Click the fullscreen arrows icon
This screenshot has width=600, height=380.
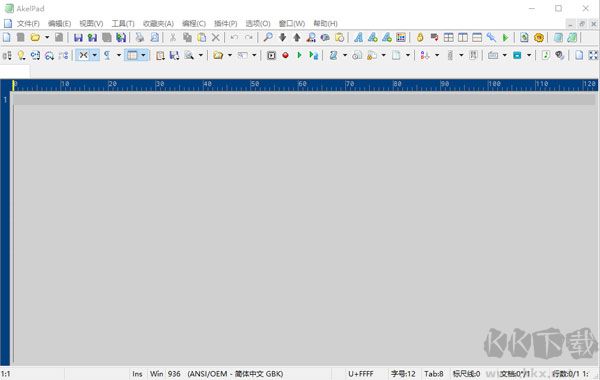tap(593, 55)
